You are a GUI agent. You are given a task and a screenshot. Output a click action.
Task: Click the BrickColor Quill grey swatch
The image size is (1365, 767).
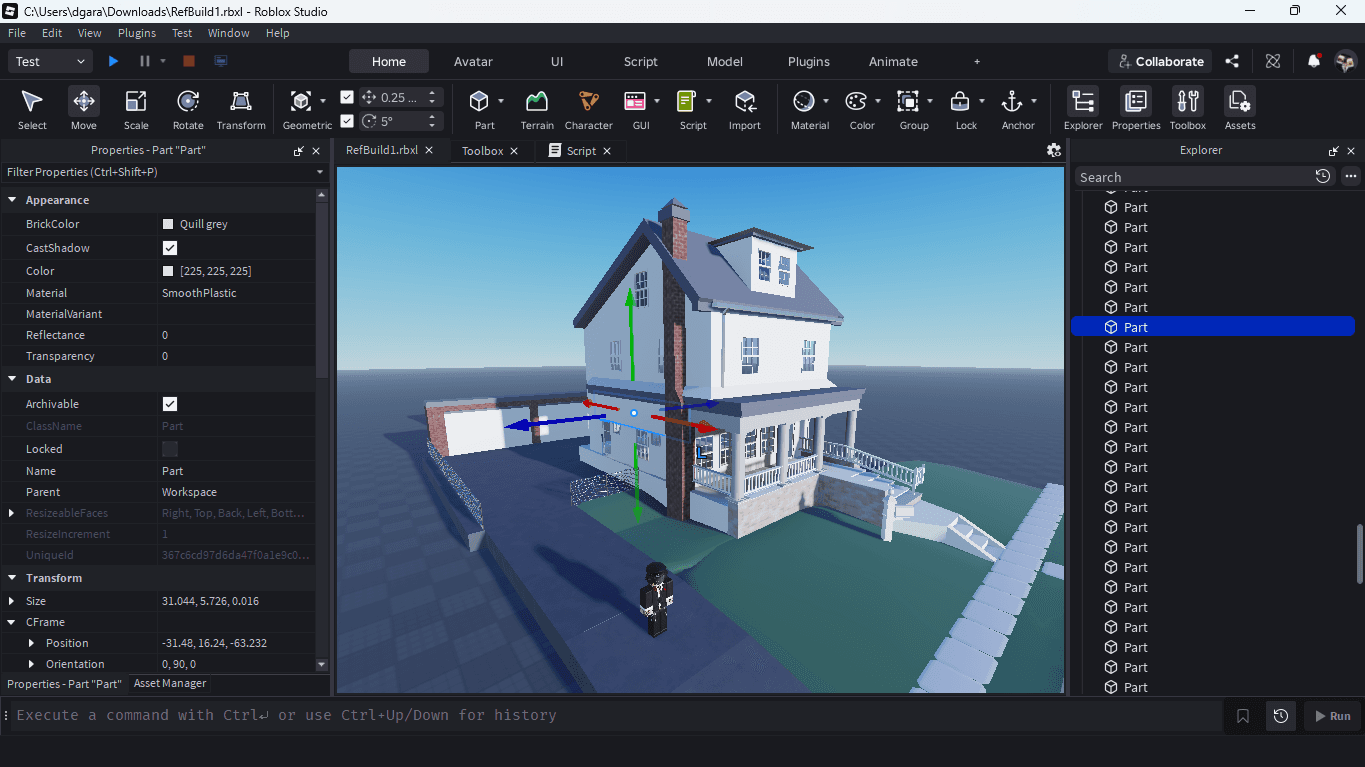pos(168,224)
